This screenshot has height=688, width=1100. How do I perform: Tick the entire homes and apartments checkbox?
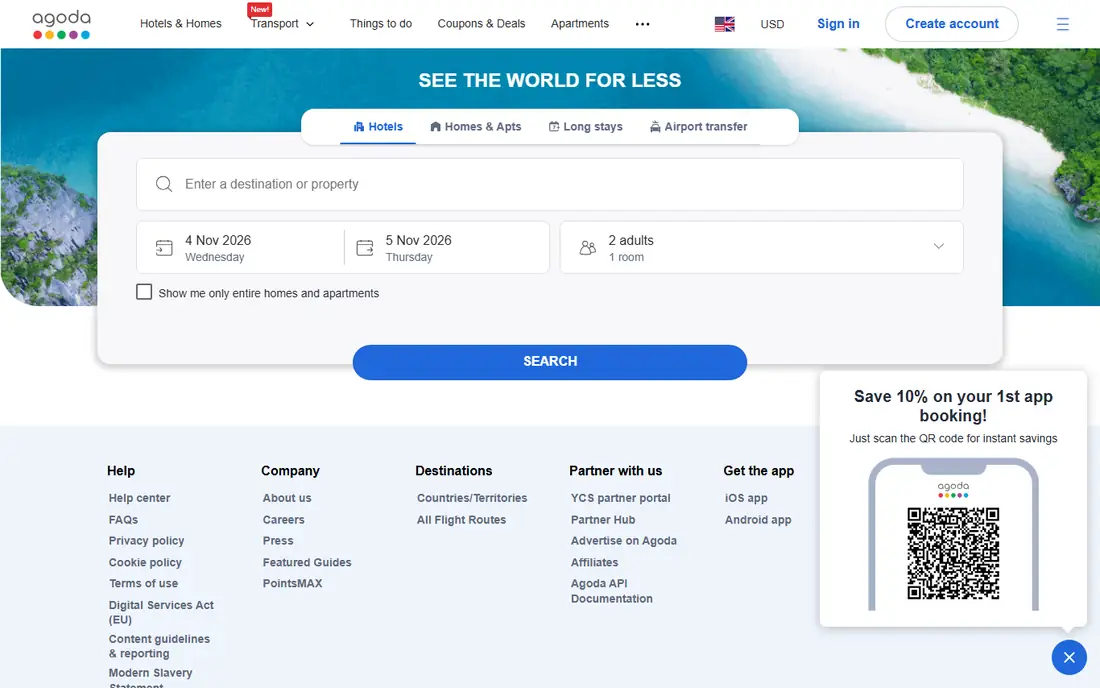pyautogui.click(x=144, y=292)
